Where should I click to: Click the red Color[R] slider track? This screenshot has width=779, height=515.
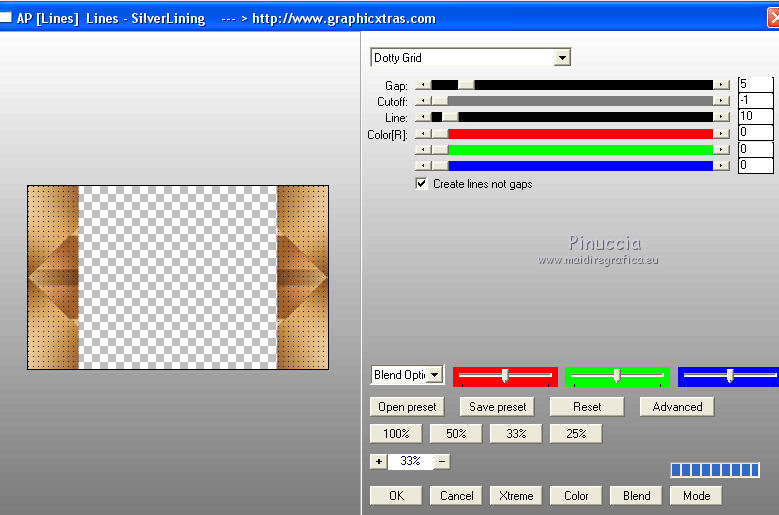[572, 134]
